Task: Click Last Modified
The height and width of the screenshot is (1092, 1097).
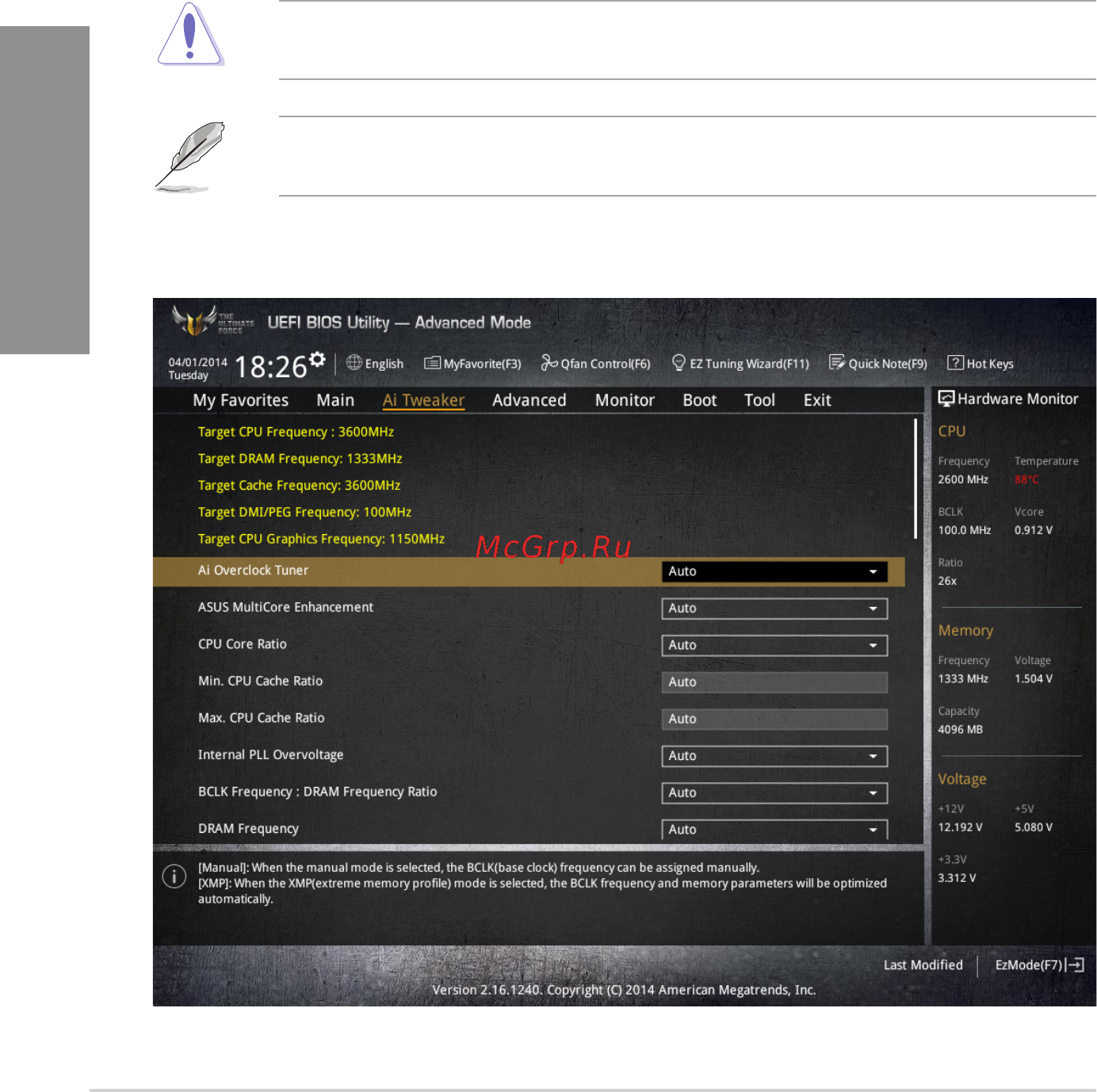Action: [923, 965]
